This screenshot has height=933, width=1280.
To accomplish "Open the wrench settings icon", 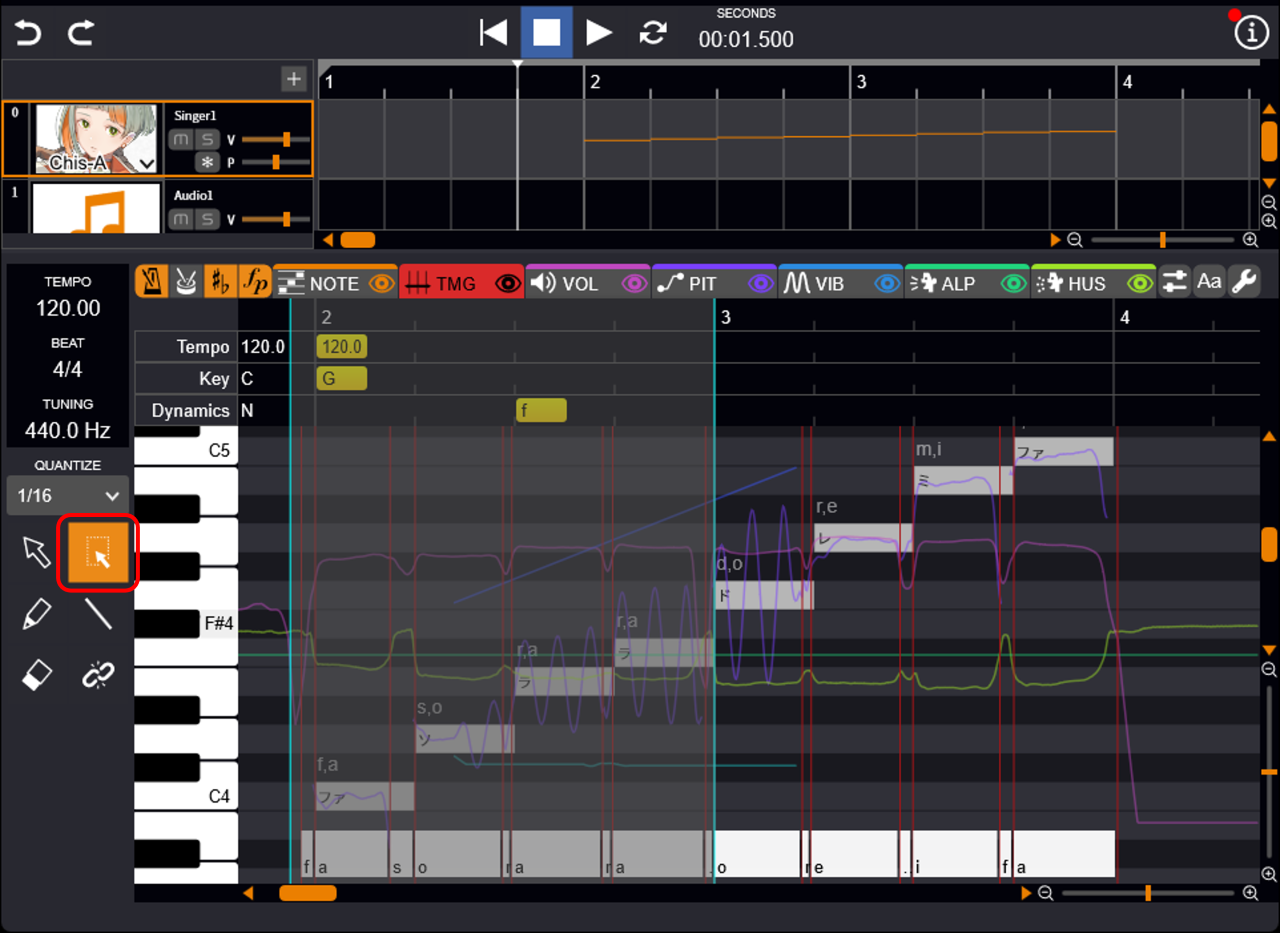I will tap(1244, 283).
